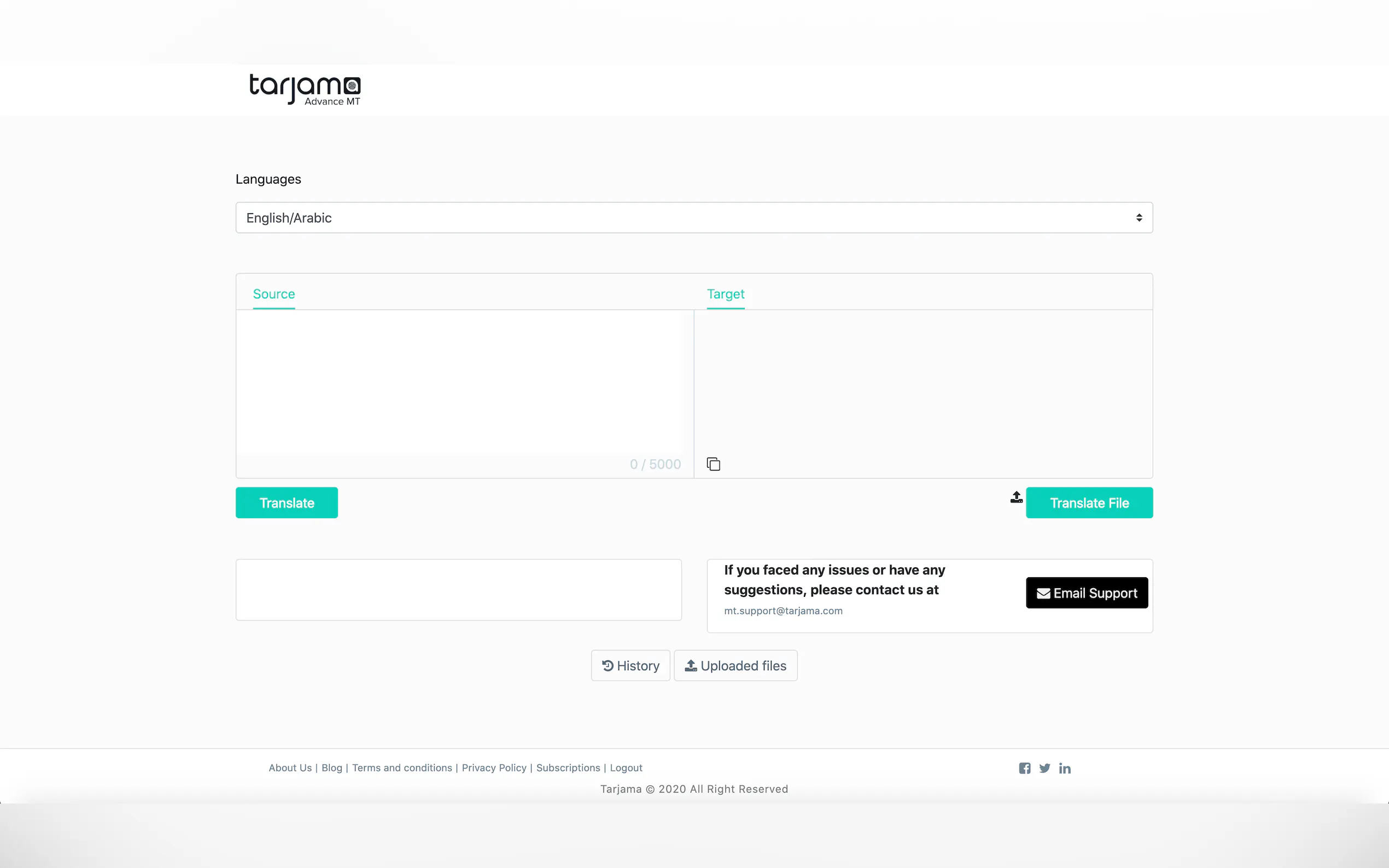Screen dimensions: 1389x868
Task: Open the Subscriptions footer link
Action: click(x=568, y=767)
